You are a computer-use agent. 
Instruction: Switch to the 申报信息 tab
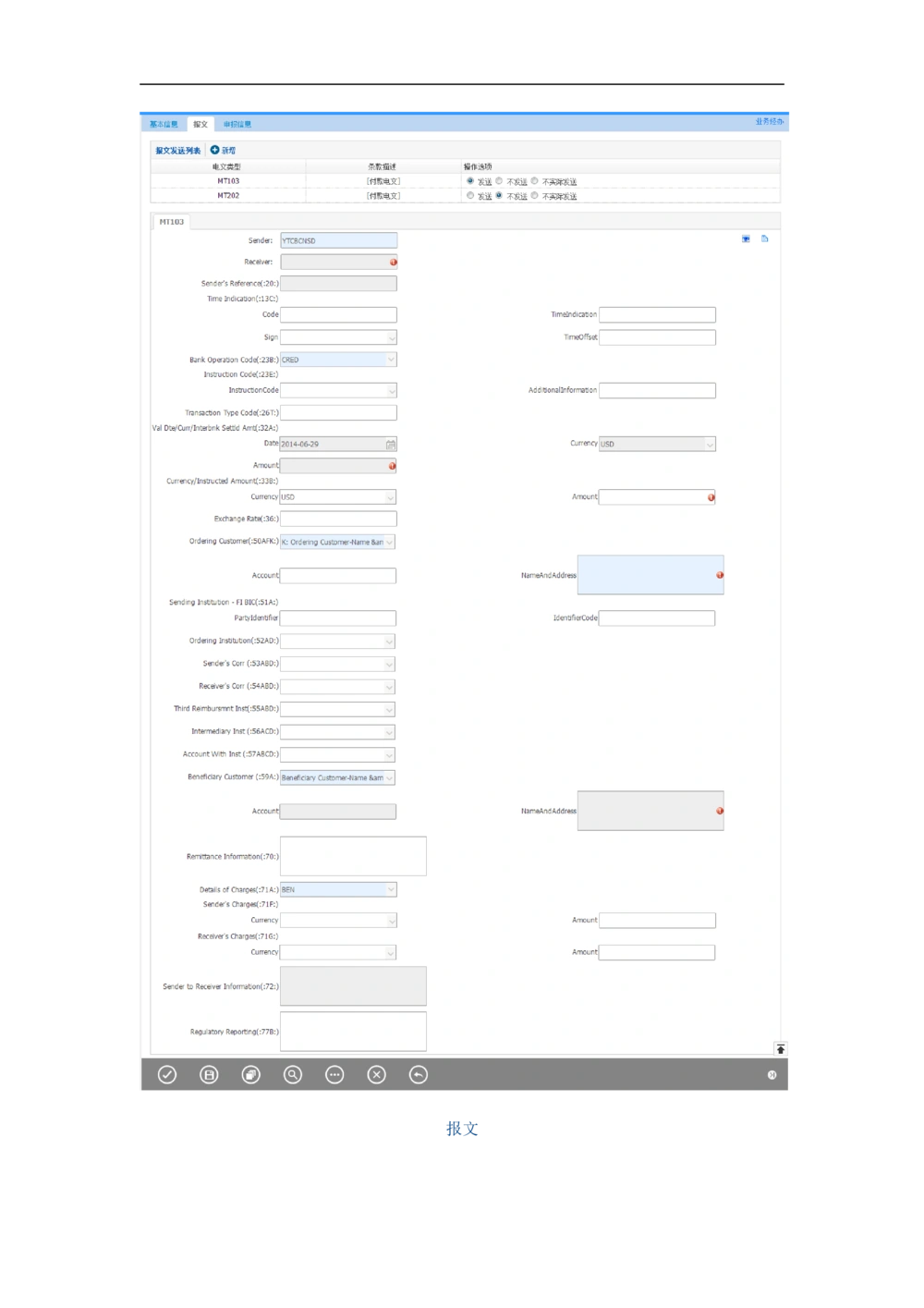(237, 124)
